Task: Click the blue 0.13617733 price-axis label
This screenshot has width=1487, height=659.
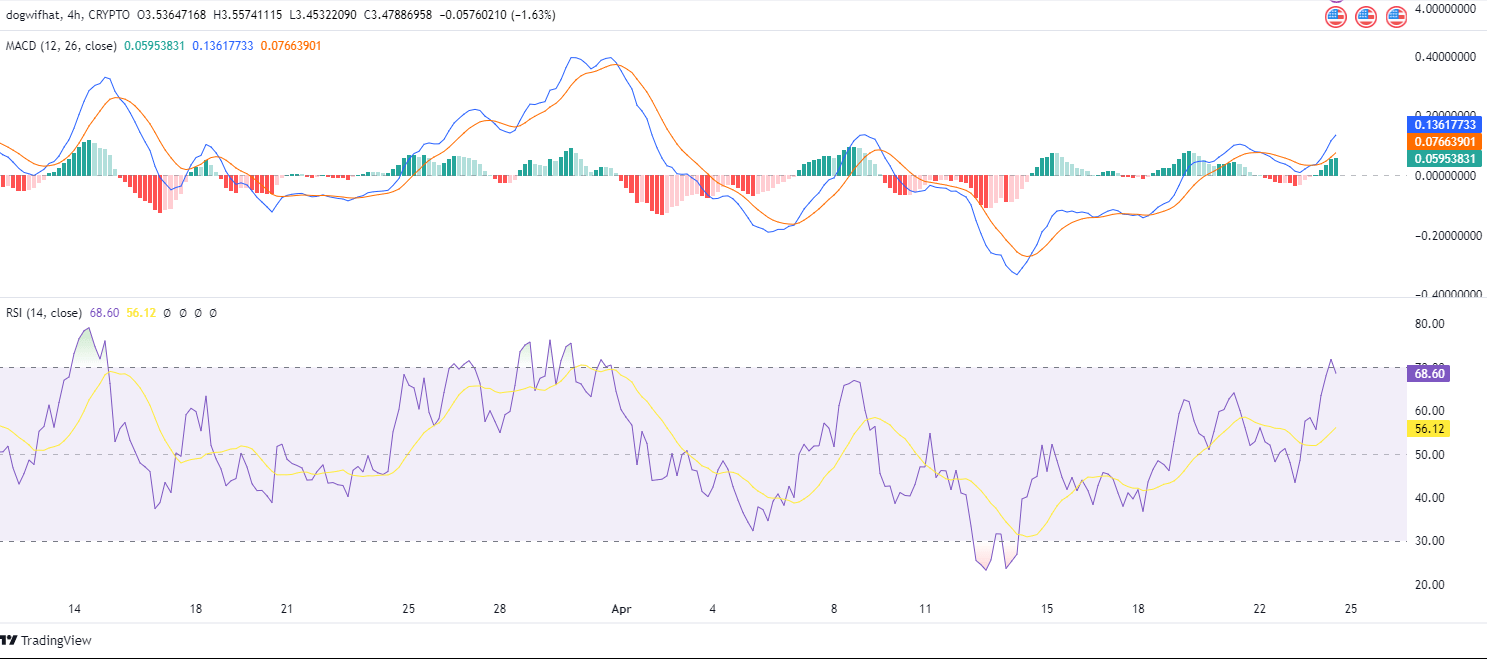Action: pos(1444,125)
